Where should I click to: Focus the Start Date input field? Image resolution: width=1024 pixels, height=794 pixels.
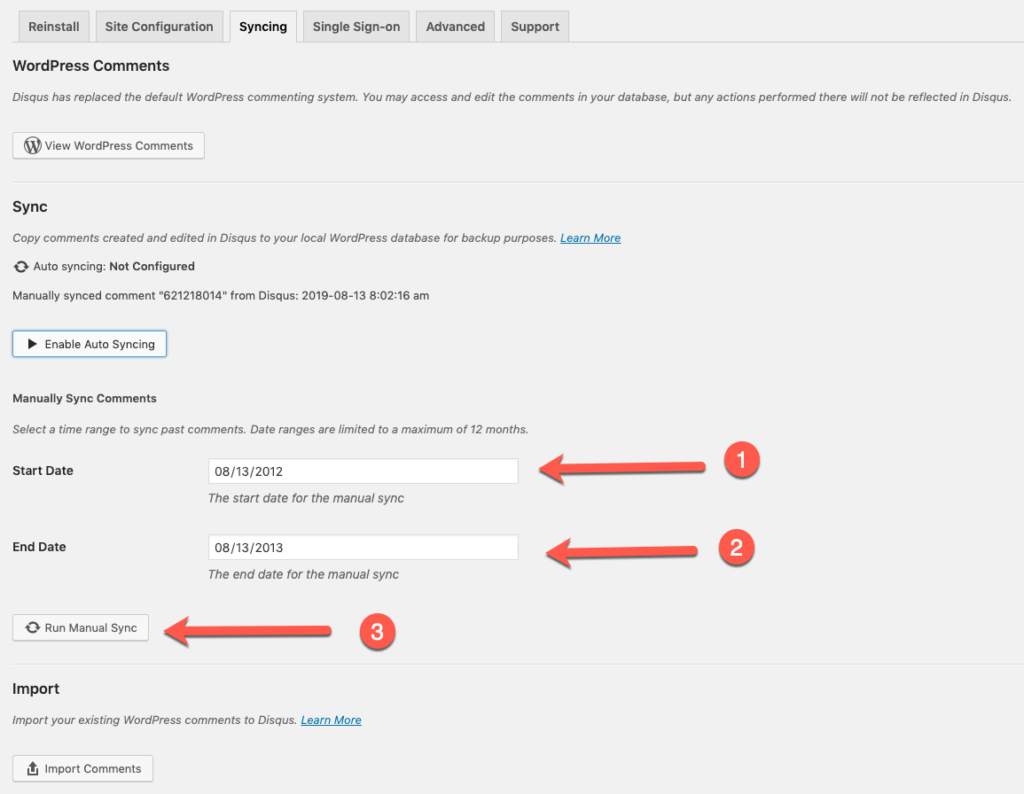point(363,471)
